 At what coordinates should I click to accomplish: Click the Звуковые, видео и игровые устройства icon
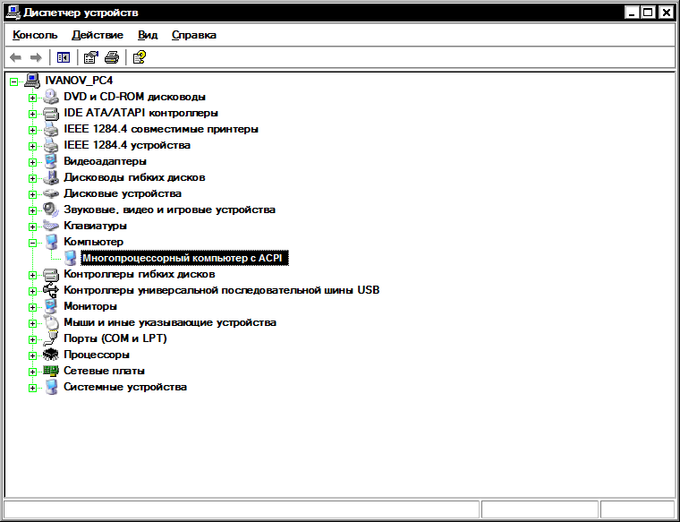tap(51, 210)
